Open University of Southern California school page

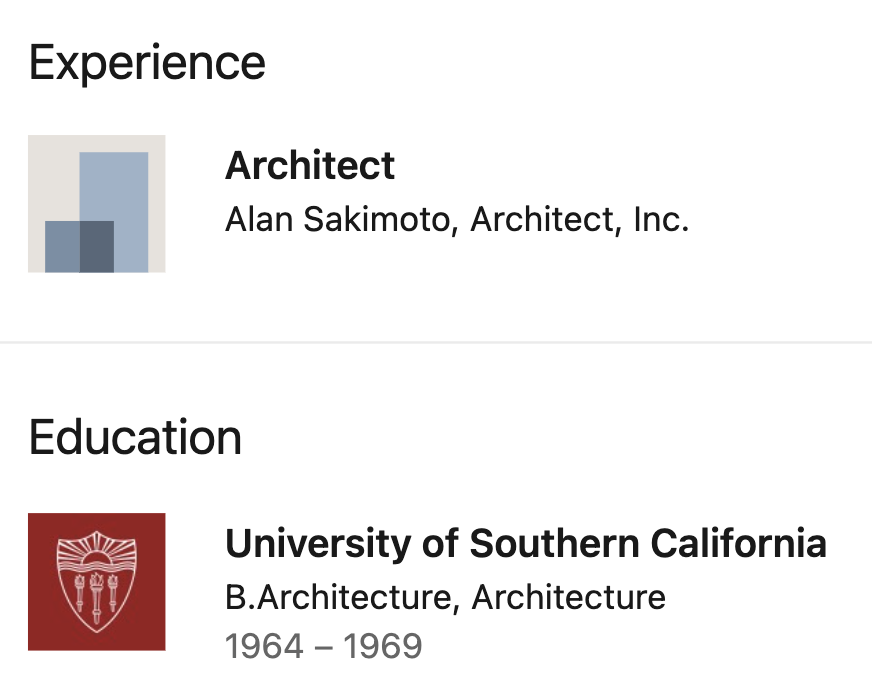526,544
